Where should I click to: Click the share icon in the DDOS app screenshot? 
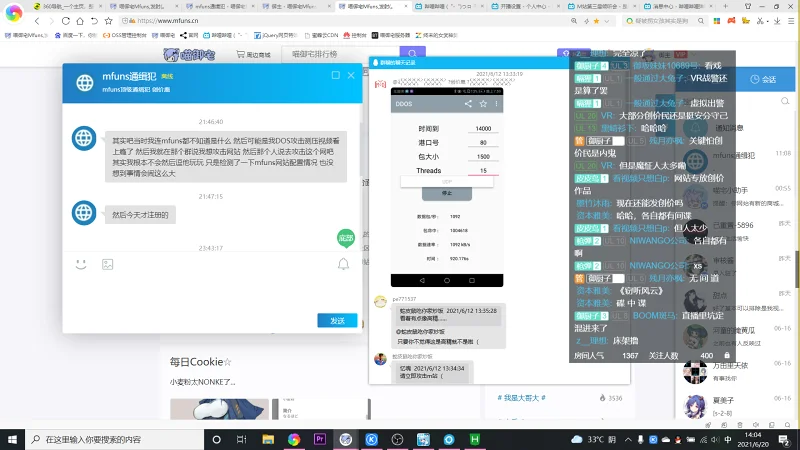tap(468, 104)
